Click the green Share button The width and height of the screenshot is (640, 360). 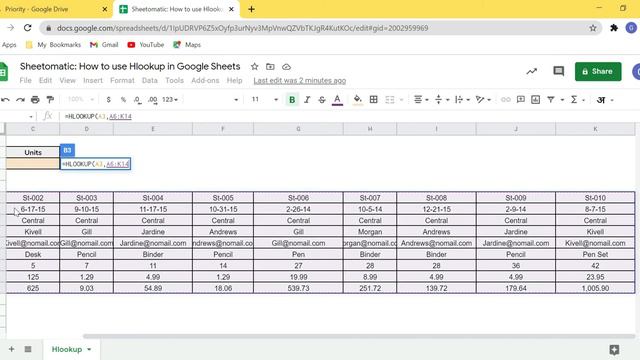[x=598, y=71]
